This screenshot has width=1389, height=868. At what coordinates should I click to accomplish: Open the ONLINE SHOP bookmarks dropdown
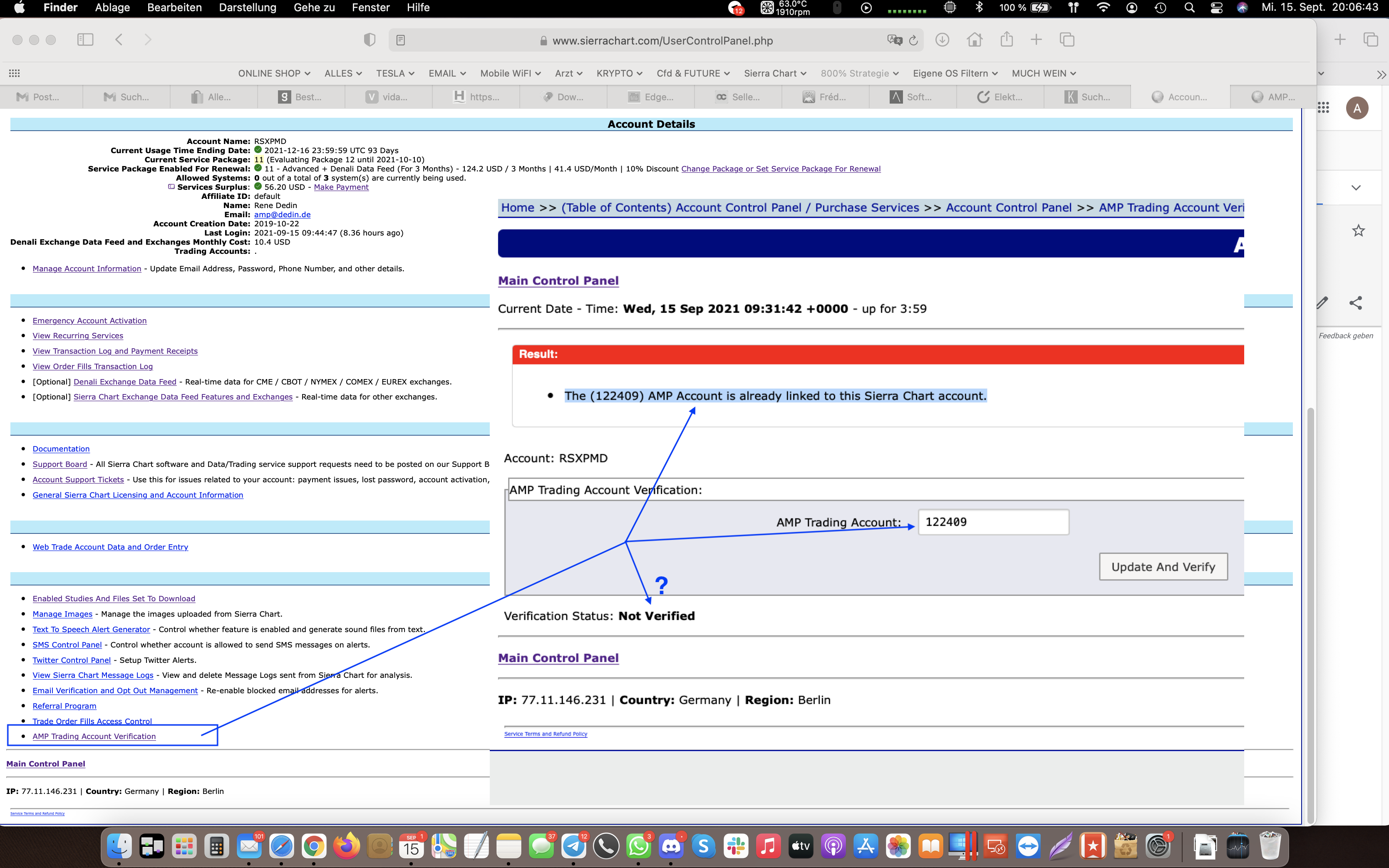click(274, 74)
